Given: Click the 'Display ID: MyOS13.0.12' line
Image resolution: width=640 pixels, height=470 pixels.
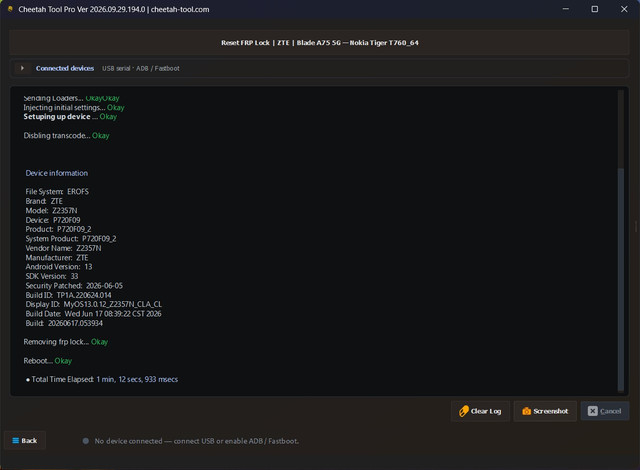Looking at the screenshot, I should (93, 304).
